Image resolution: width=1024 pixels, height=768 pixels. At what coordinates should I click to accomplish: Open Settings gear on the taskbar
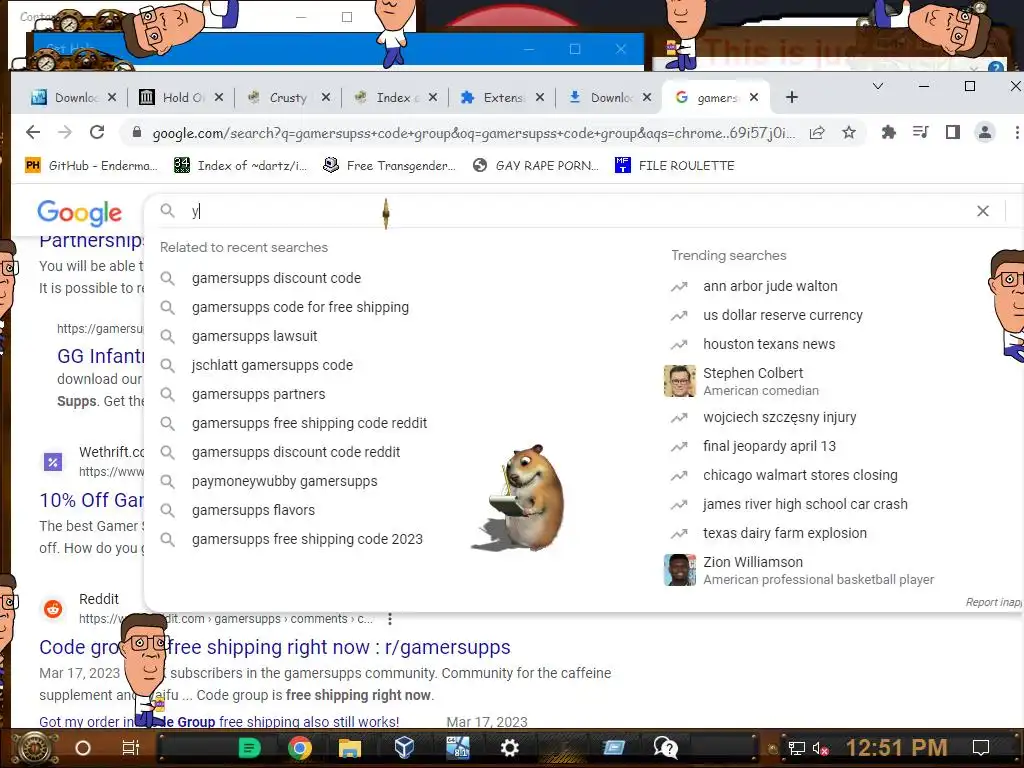509,748
